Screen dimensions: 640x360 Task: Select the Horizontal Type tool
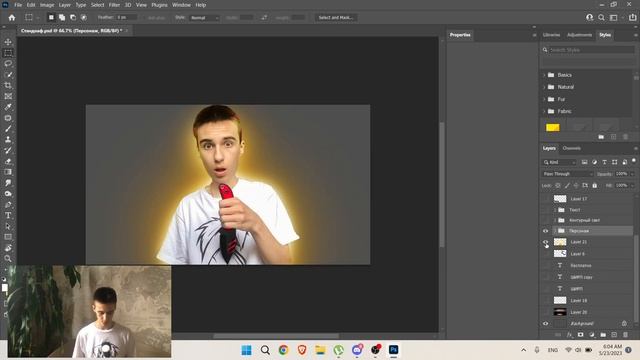(8, 215)
